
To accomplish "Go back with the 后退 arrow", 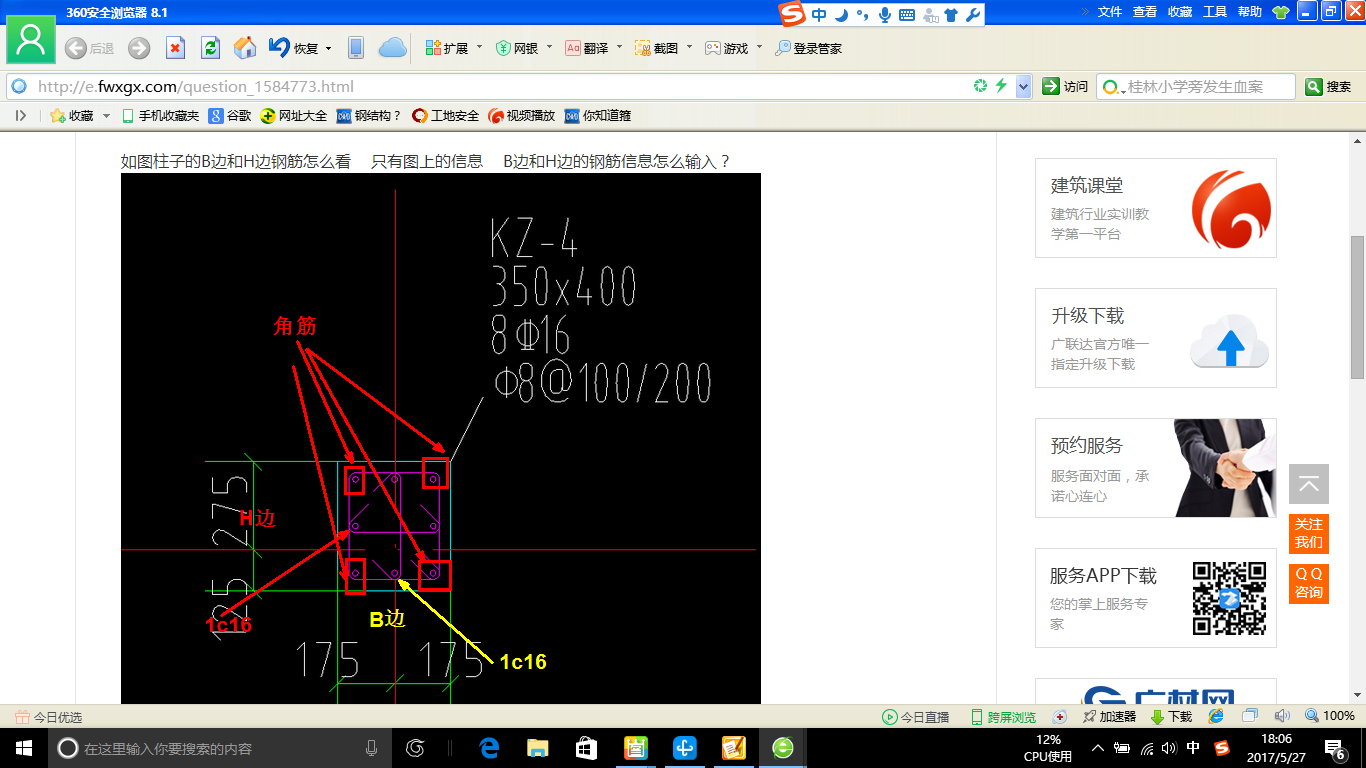I will click(89, 48).
